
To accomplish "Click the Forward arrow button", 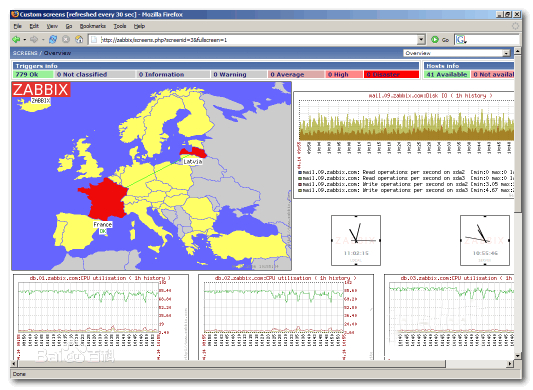I will click(34, 39).
